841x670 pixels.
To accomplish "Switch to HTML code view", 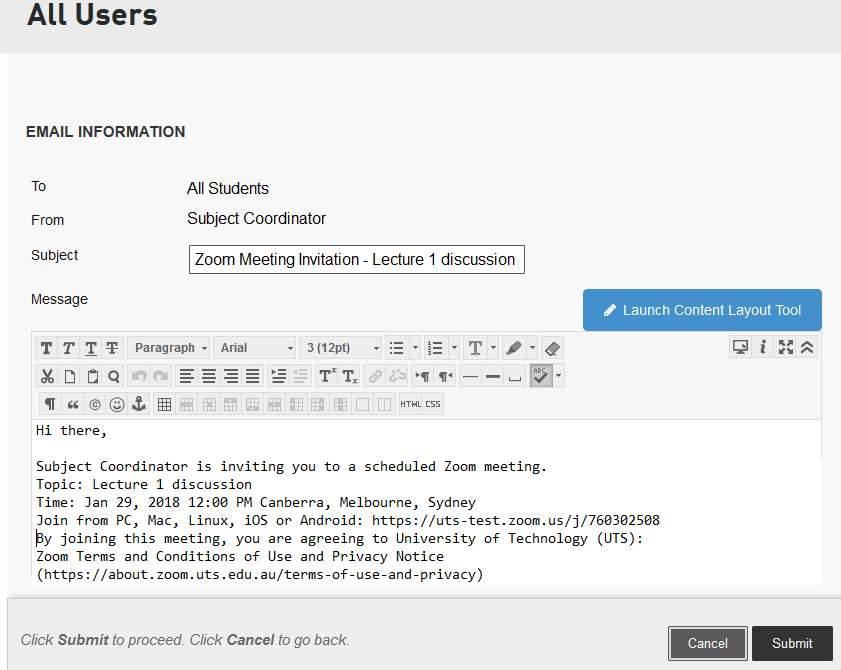I will [x=410, y=404].
